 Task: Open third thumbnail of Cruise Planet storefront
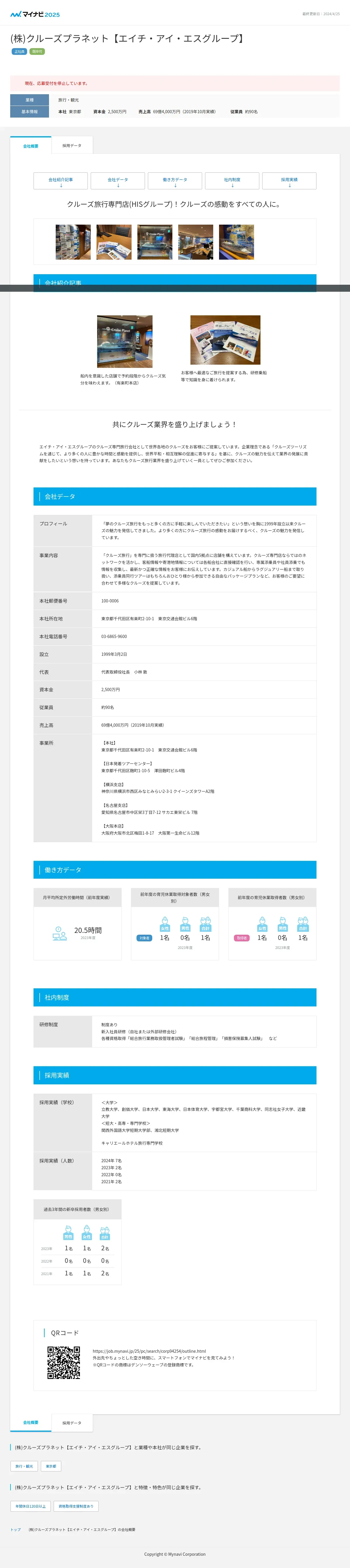[x=155, y=242]
